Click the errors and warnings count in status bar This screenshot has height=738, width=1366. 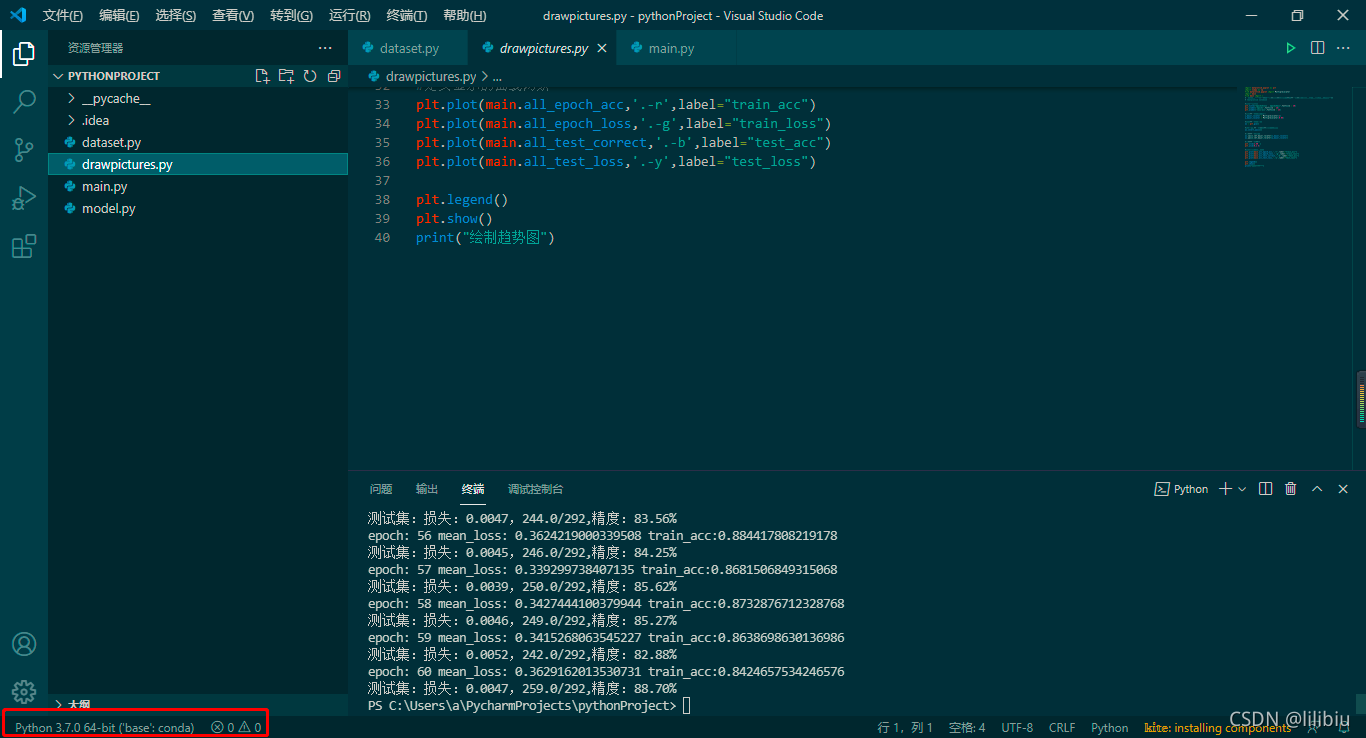236,727
